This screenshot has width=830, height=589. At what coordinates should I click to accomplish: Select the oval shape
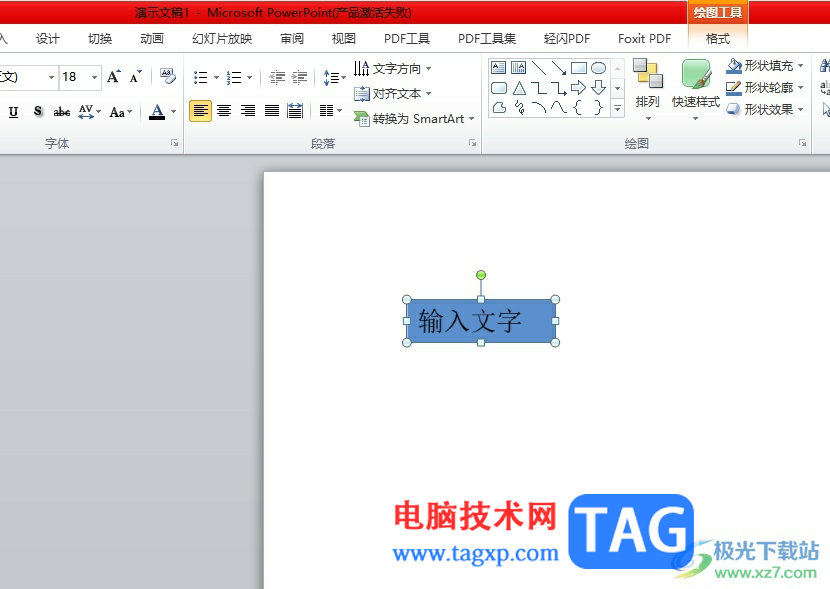pos(598,68)
